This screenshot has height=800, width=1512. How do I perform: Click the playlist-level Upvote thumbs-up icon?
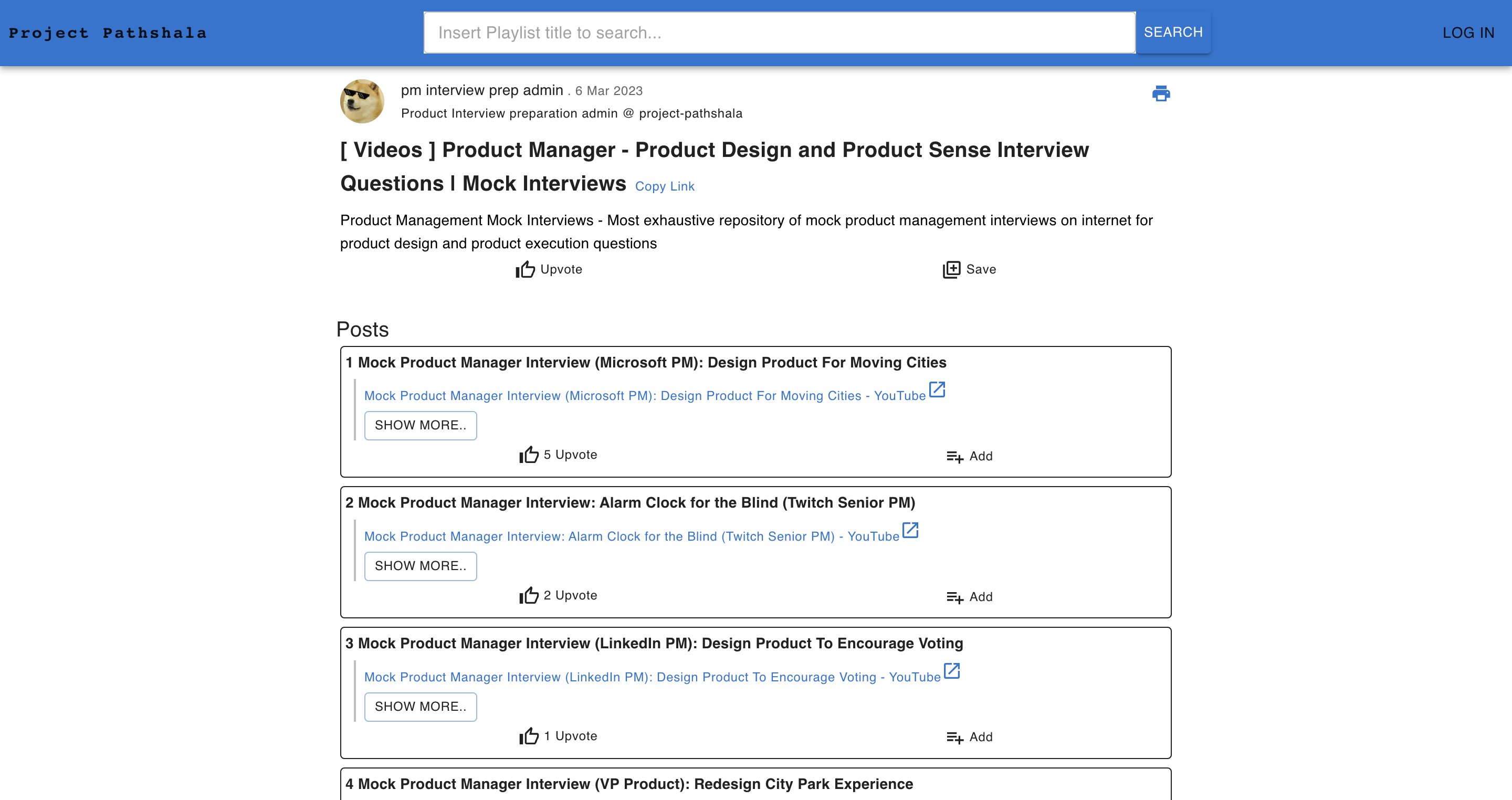(x=525, y=269)
